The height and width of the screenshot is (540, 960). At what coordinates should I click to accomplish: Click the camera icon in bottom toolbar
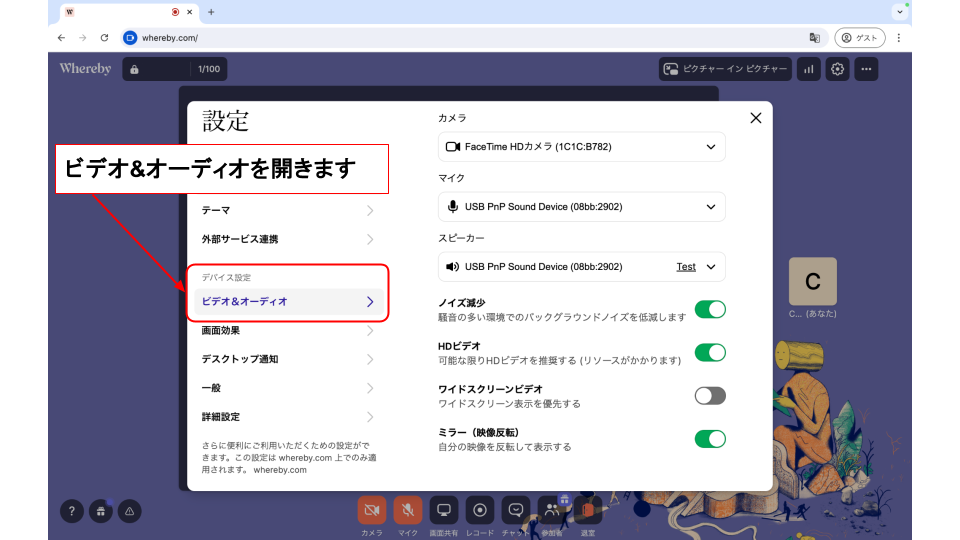click(372, 510)
